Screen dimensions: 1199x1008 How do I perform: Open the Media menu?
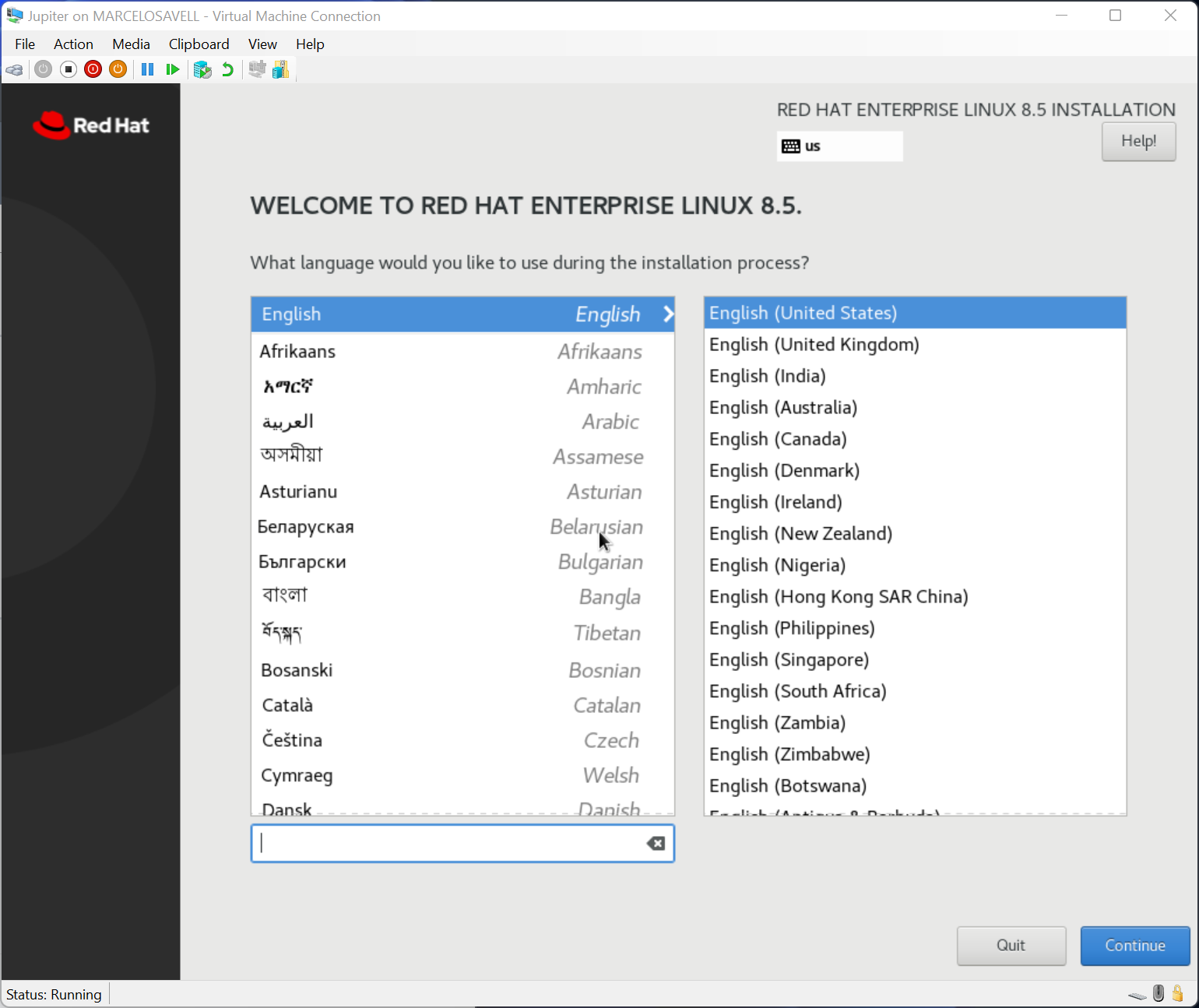[x=131, y=44]
